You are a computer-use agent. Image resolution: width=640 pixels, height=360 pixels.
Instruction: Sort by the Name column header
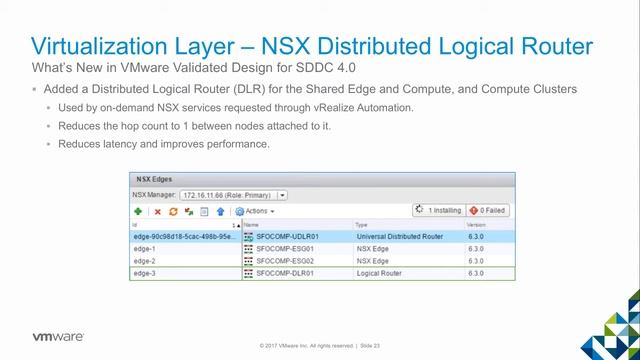298,225
